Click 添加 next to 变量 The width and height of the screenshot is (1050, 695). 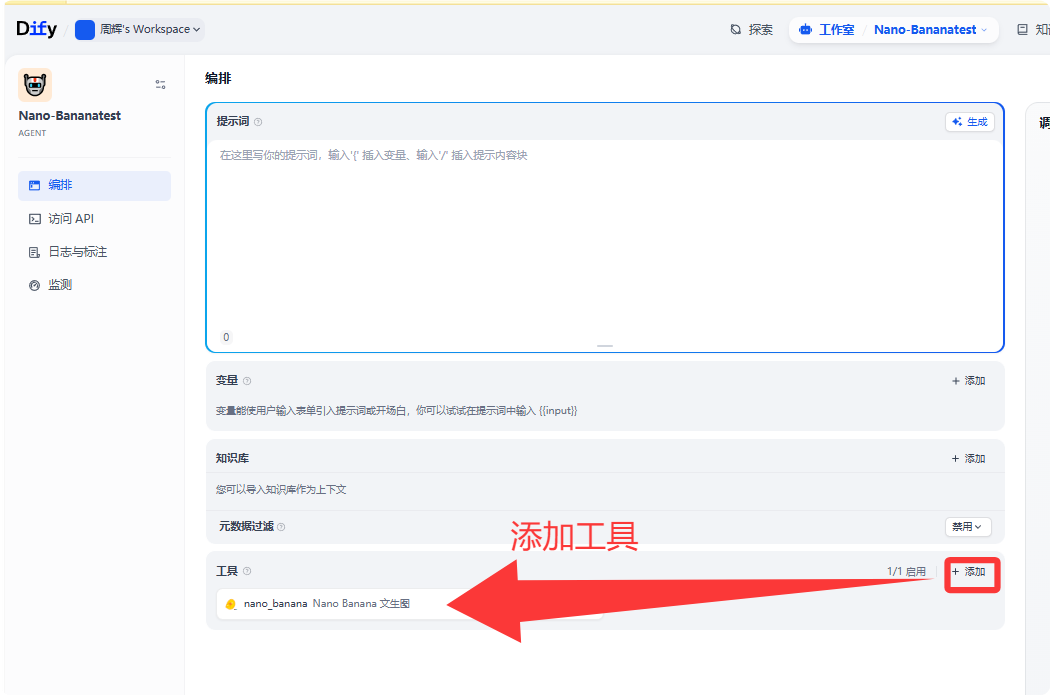966,380
